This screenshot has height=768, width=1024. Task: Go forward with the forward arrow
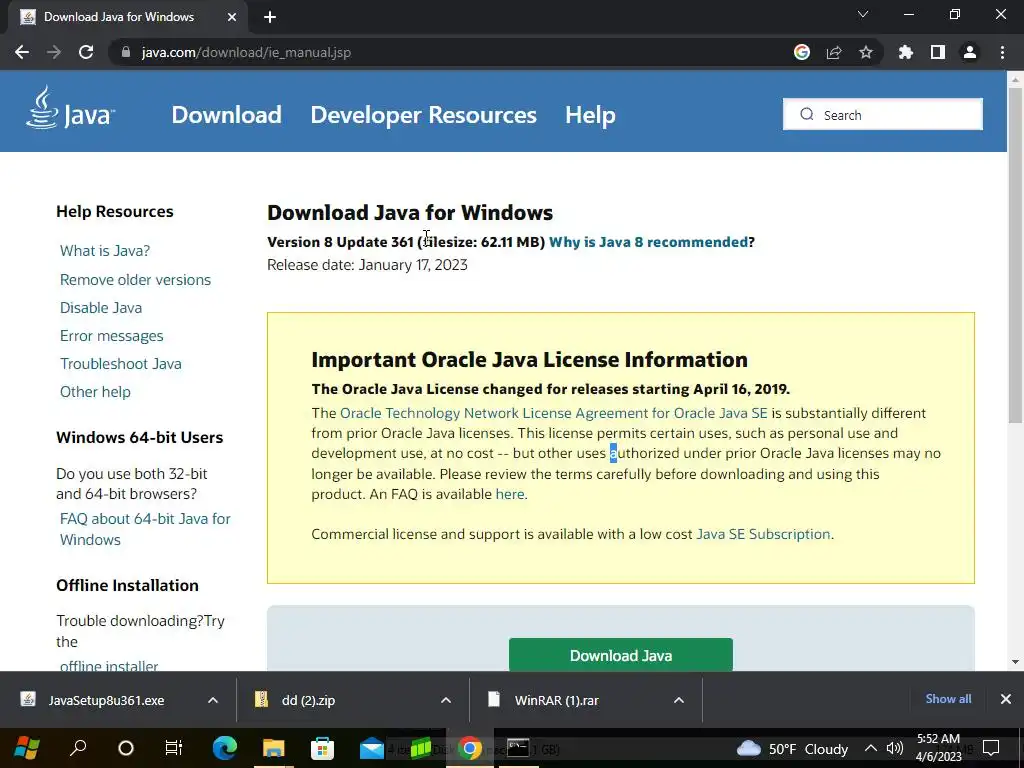(54, 52)
